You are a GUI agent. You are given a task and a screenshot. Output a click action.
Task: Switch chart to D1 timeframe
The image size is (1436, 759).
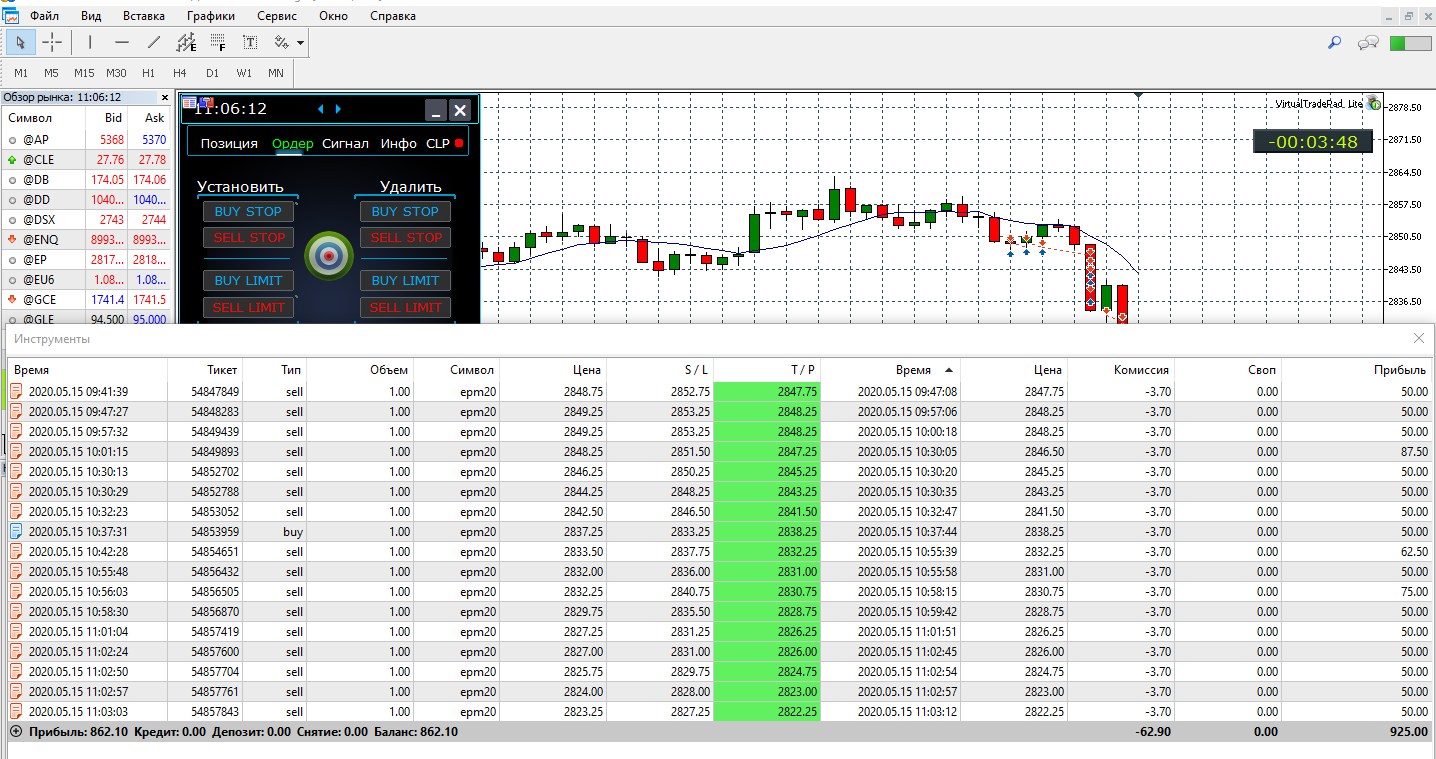pyautogui.click(x=212, y=73)
